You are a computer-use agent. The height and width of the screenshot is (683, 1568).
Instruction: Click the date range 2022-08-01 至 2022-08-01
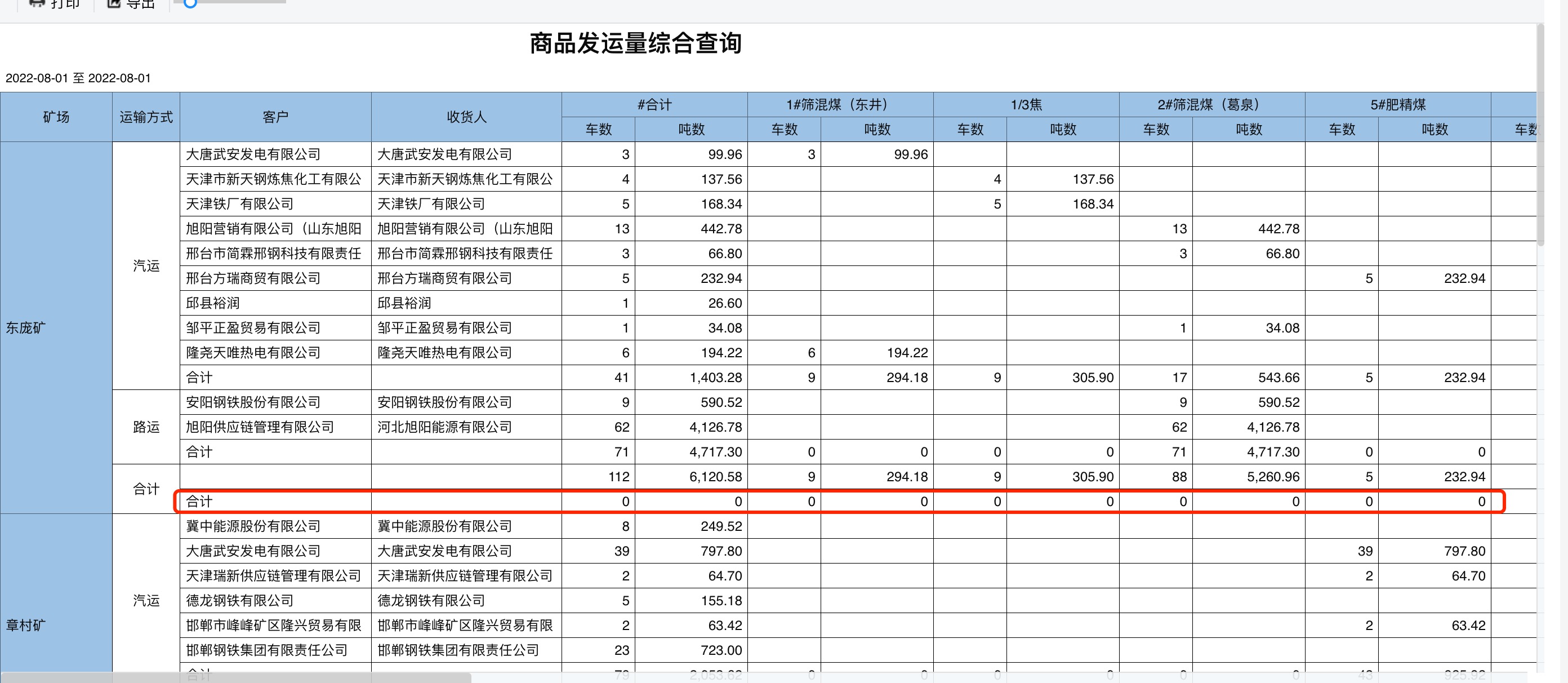[78, 78]
